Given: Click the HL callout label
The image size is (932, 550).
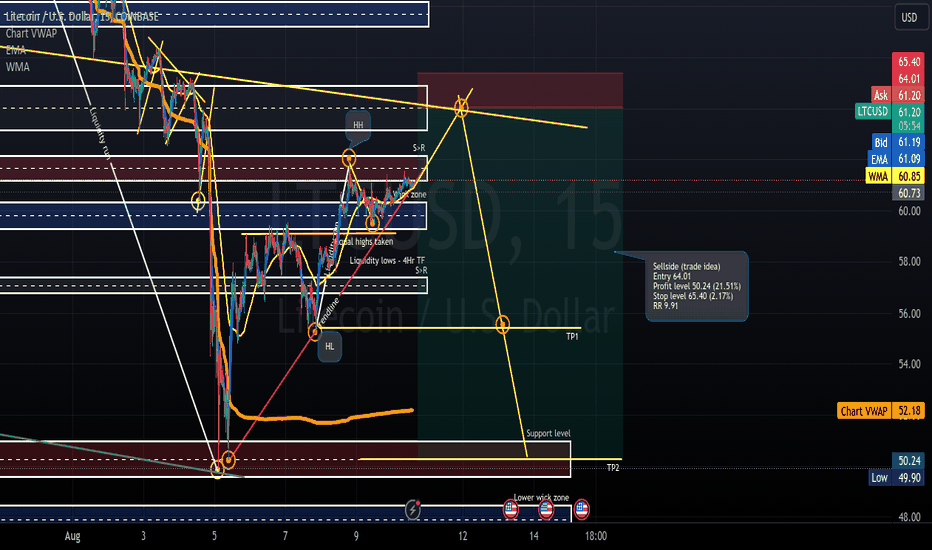Looking at the screenshot, I should (329, 346).
